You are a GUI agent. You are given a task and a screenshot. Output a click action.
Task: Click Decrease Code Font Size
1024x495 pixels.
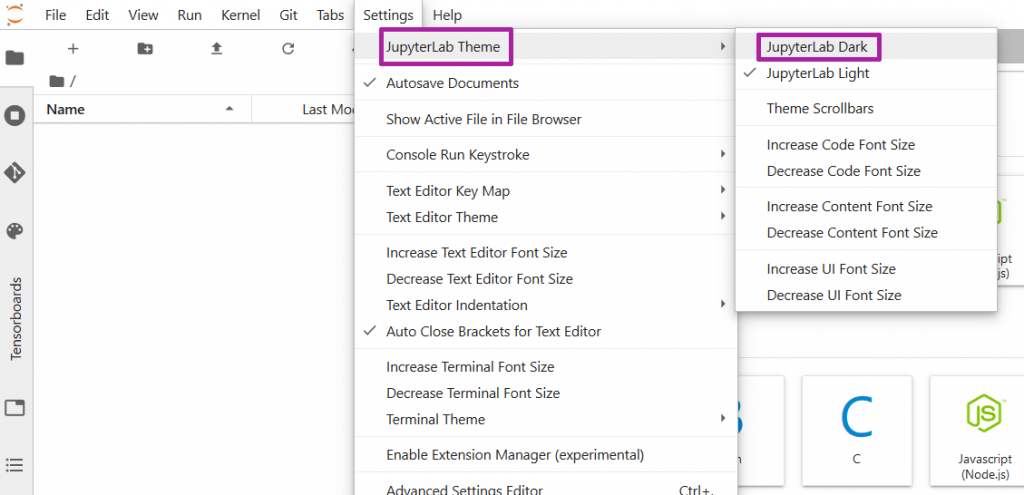point(866,170)
